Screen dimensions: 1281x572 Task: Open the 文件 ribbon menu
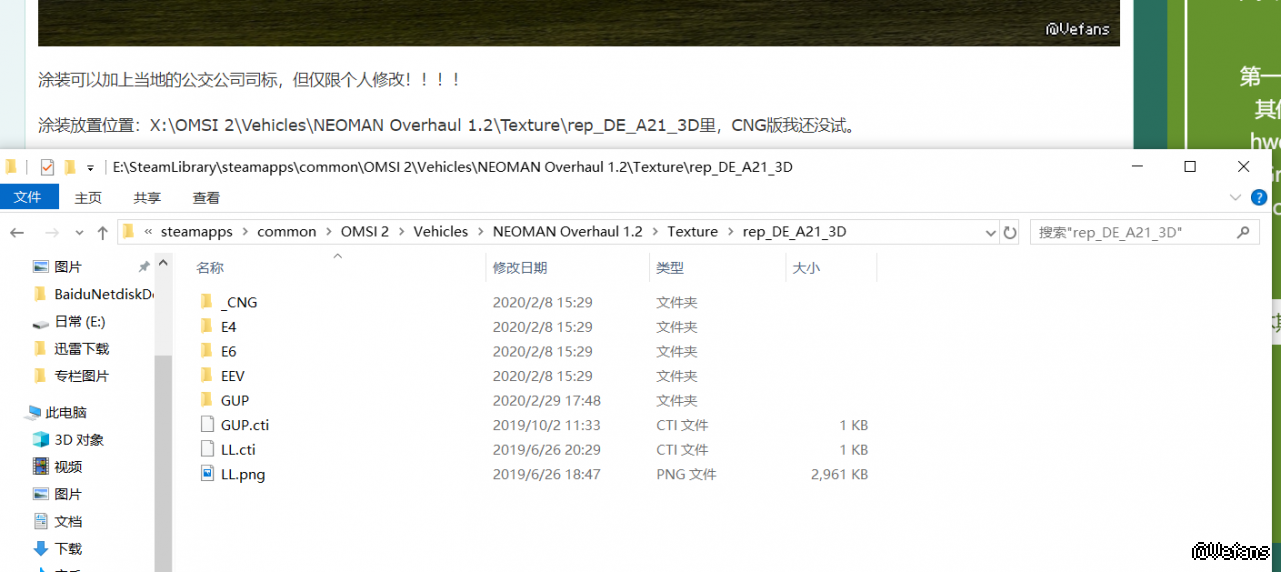pos(28,198)
